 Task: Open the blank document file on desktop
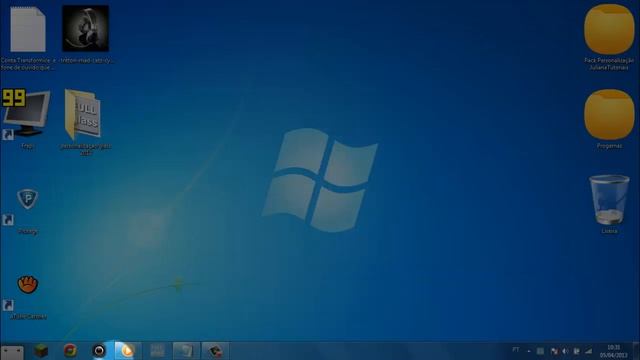28,29
